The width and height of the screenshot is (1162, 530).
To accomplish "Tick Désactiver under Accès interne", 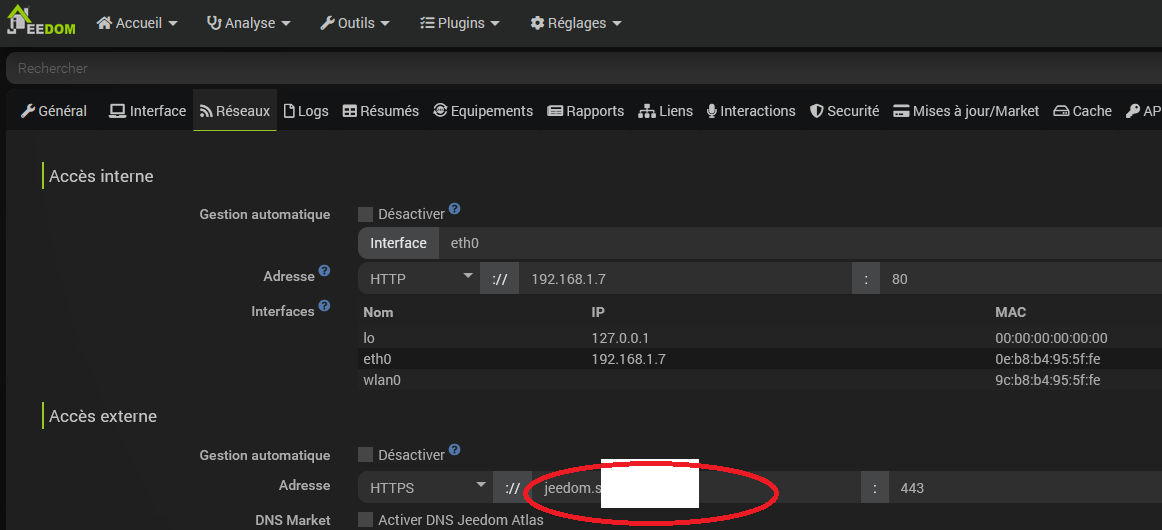I will (x=365, y=214).
